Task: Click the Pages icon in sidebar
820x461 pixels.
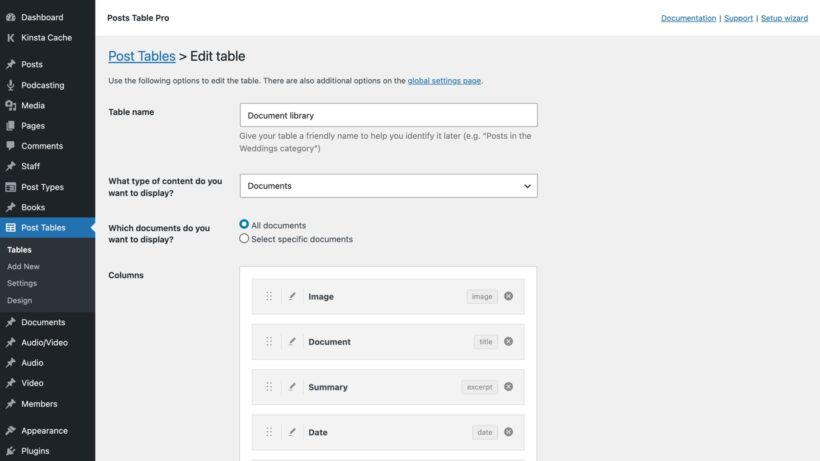Action: pyautogui.click(x=10, y=125)
